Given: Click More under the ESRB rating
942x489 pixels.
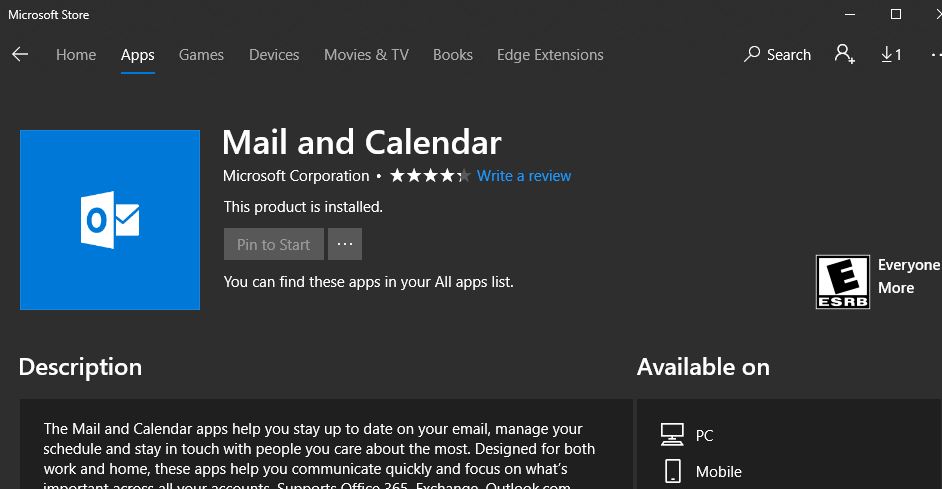Looking at the screenshot, I should point(896,288).
